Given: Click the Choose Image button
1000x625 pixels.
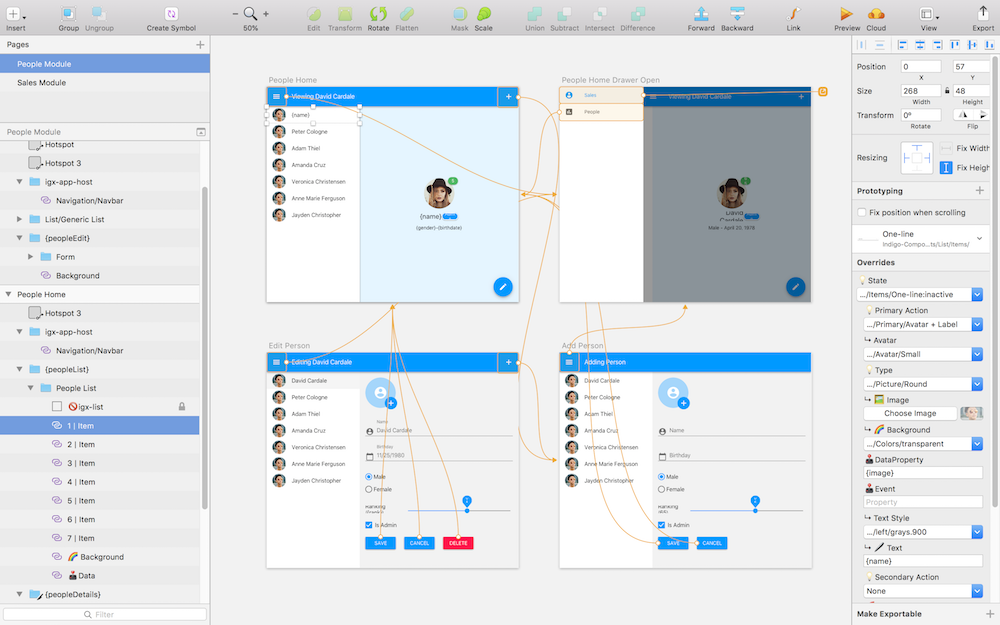Looking at the screenshot, I should click(x=910, y=413).
